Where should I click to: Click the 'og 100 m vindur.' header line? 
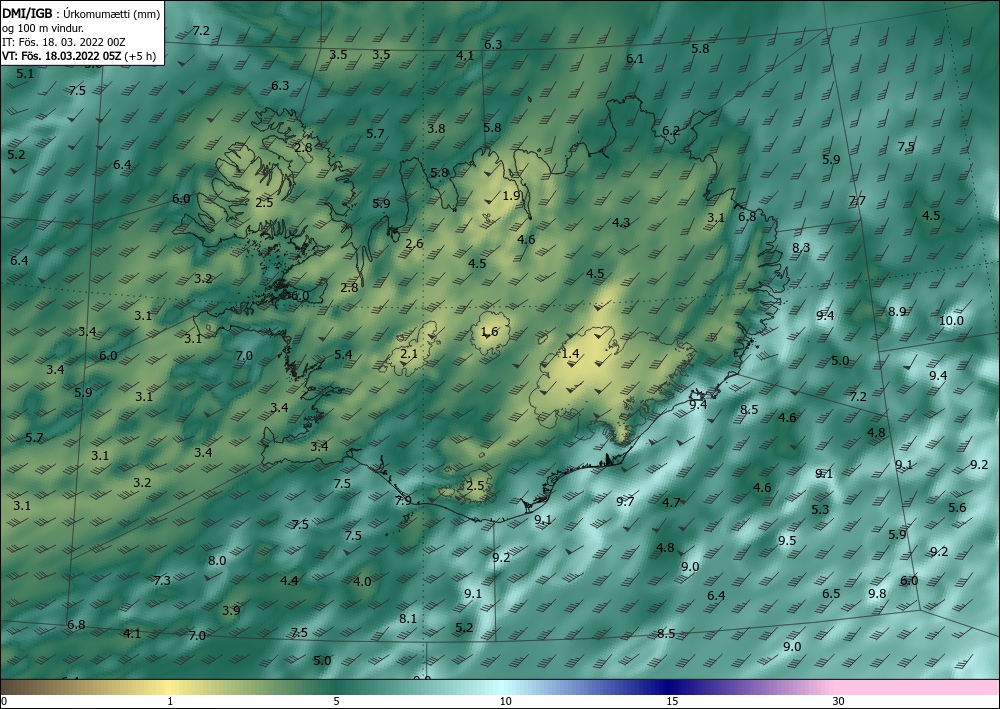point(43,27)
